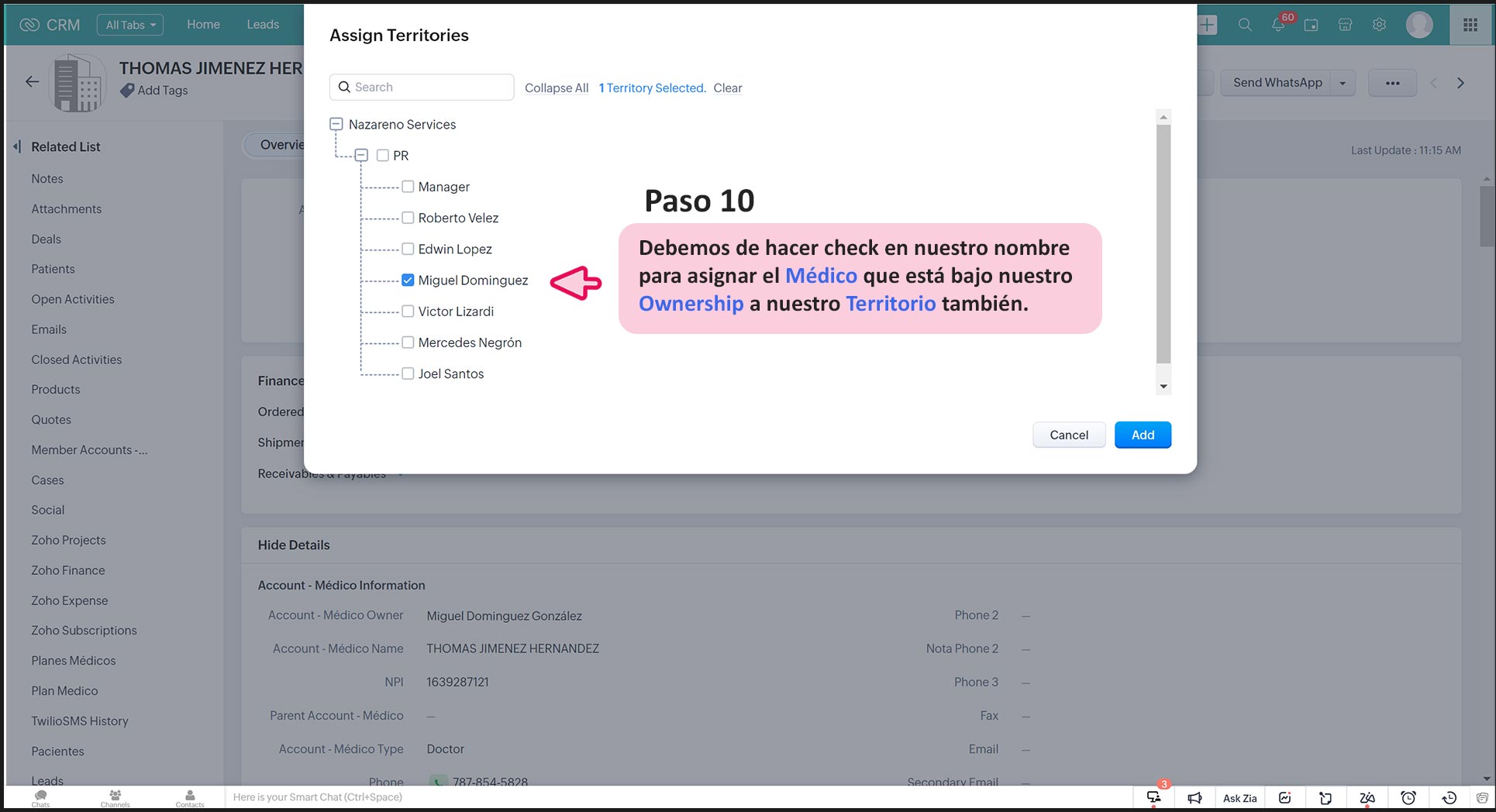Image resolution: width=1496 pixels, height=812 pixels.
Task: Tick the Joel Santos checkbox
Action: [408, 373]
